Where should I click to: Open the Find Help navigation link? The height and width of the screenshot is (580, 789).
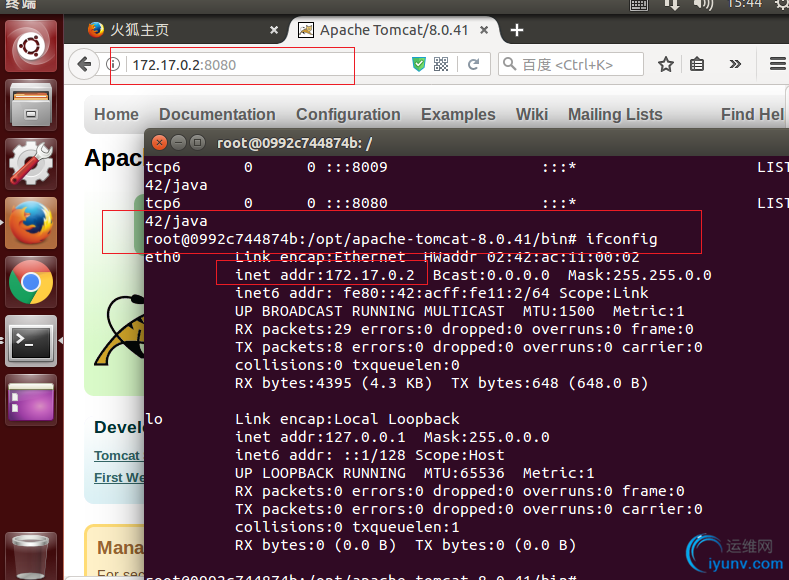pyautogui.click(x=753, y=115)
